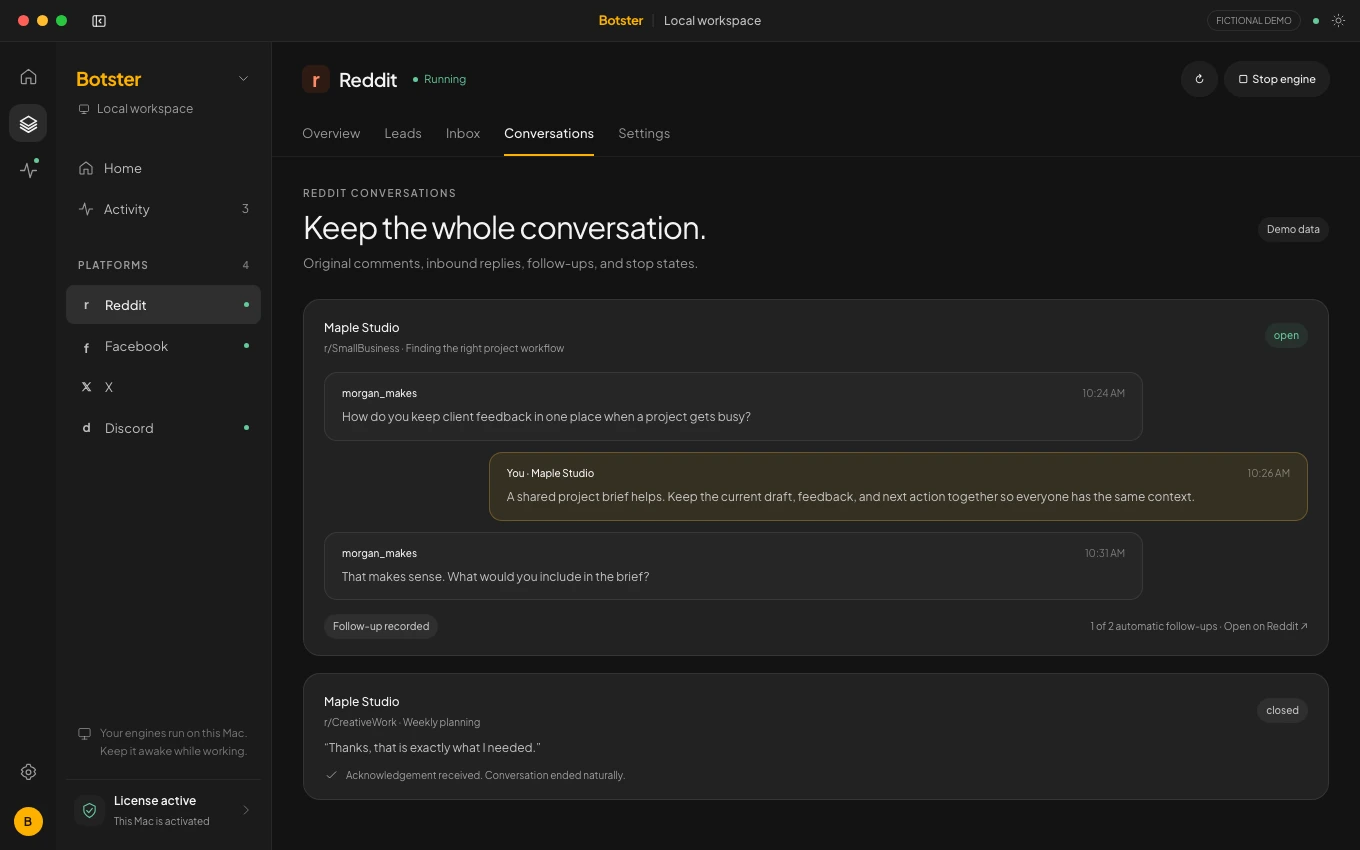1360x850 pixels.
Task: Open settings gear icon in left rail
Action: (x=28, y=772)
